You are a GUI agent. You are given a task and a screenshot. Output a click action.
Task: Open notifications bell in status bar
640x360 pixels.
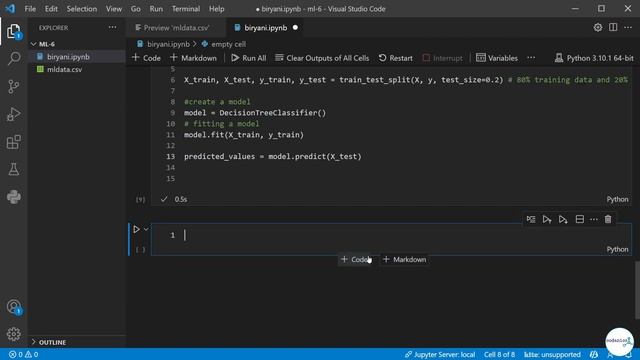[x=629, y=355]
